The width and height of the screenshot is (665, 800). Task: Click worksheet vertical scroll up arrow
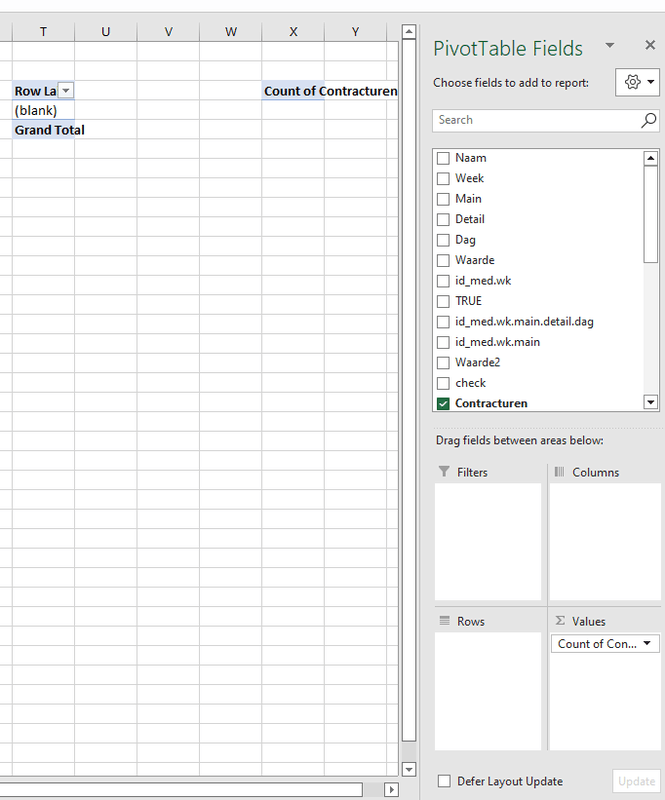[409, 32]
